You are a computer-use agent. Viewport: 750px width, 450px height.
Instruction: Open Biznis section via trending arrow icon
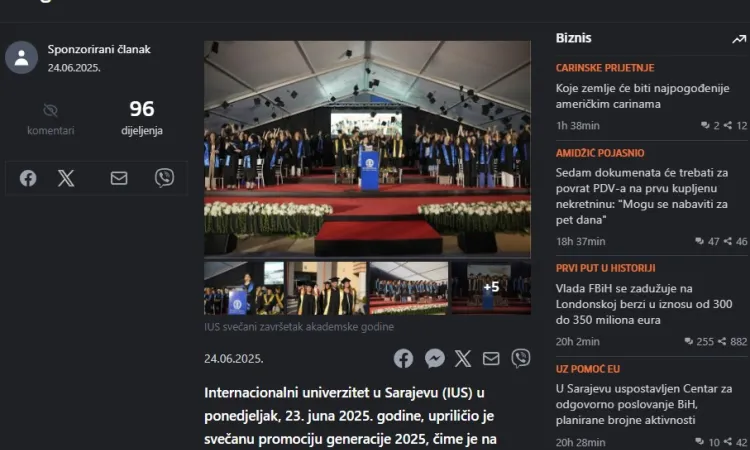[739, 39]
